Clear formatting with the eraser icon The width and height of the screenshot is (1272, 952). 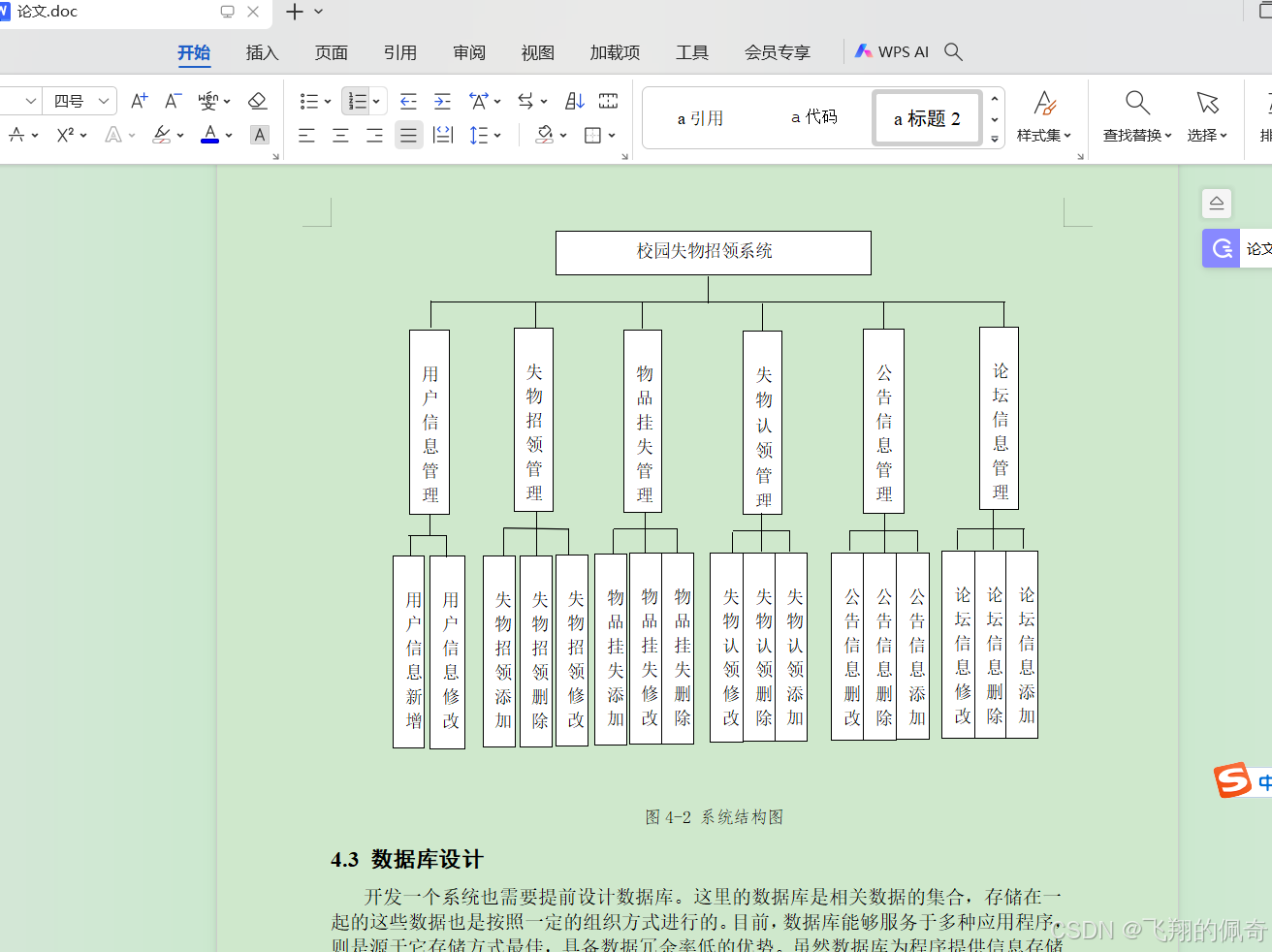[x=257, y=100]
